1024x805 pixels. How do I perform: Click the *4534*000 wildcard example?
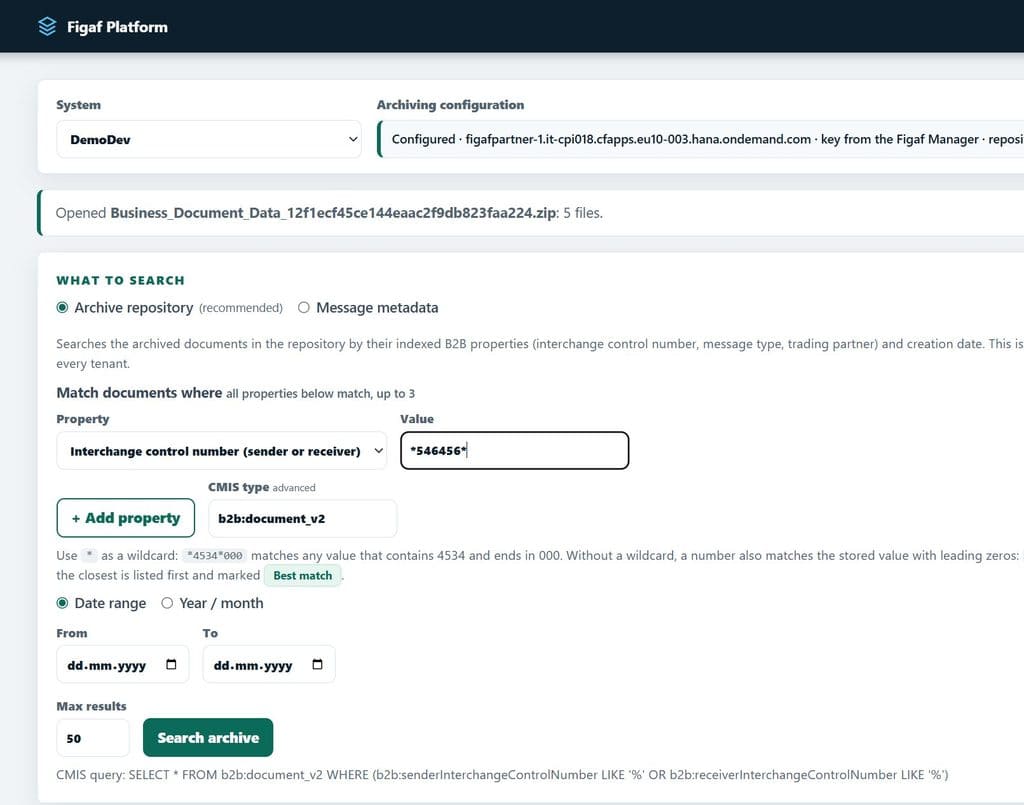[215, 556]
